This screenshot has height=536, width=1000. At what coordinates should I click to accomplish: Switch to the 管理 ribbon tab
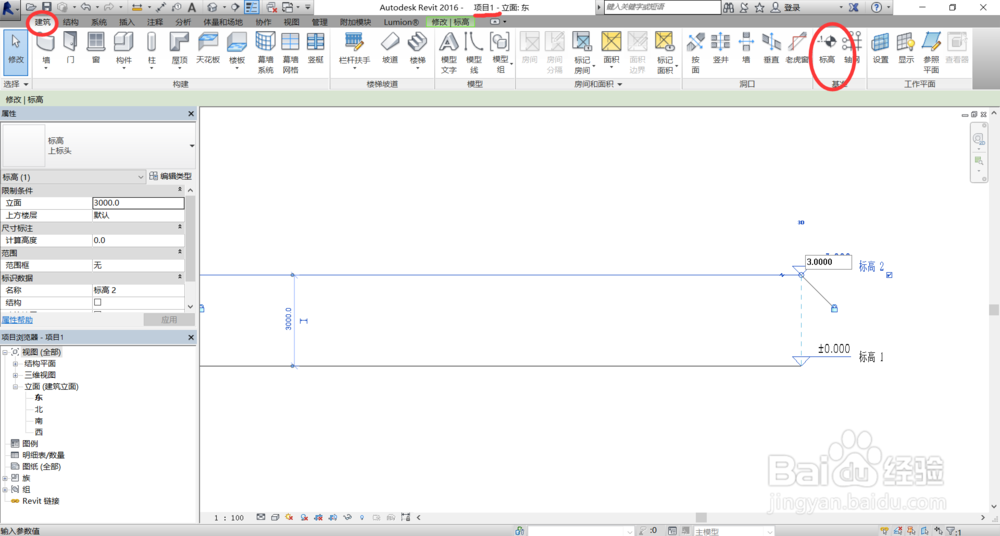coord(320,22)
